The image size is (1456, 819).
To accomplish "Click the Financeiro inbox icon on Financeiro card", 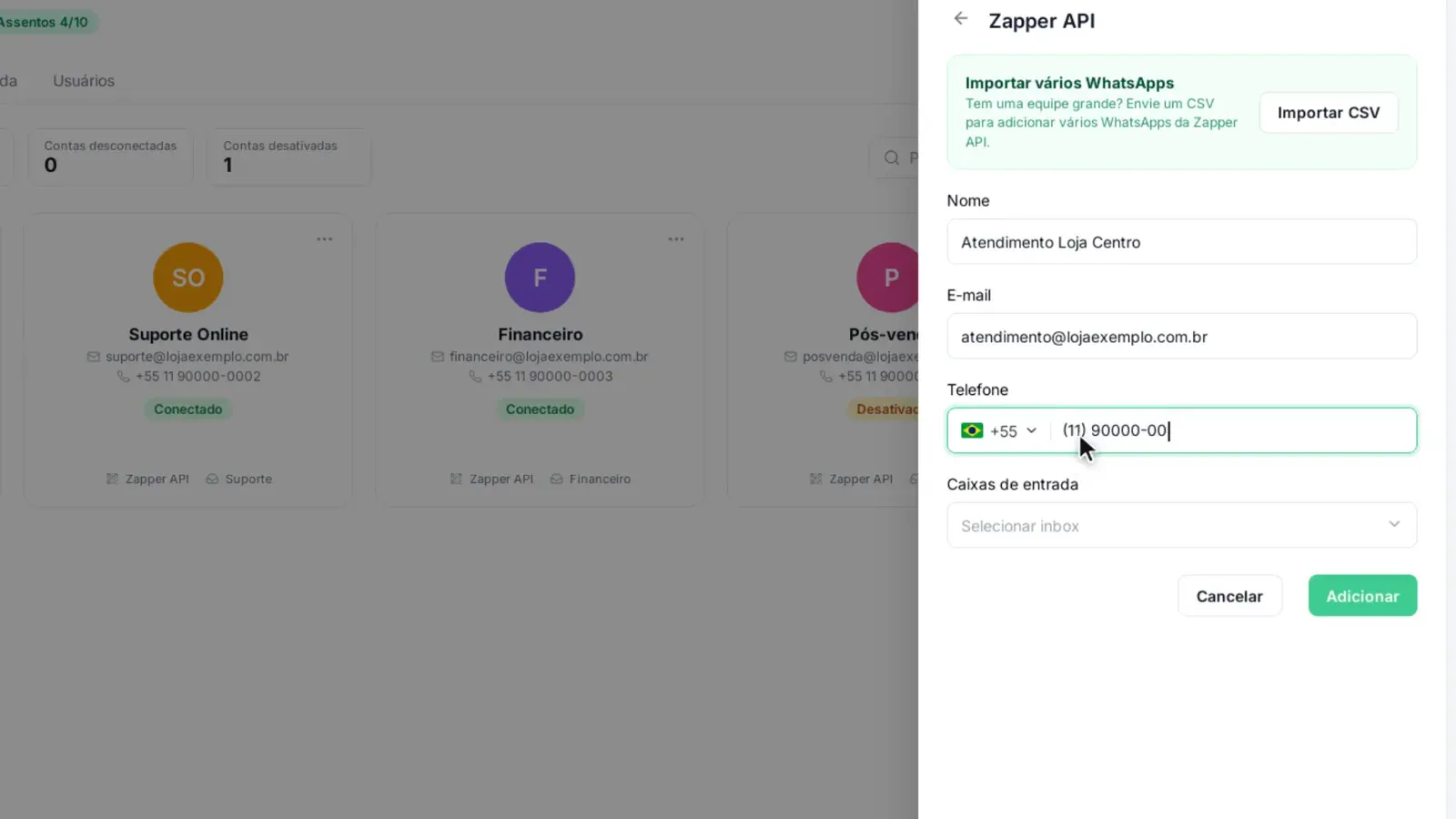I will click(556, 479).
